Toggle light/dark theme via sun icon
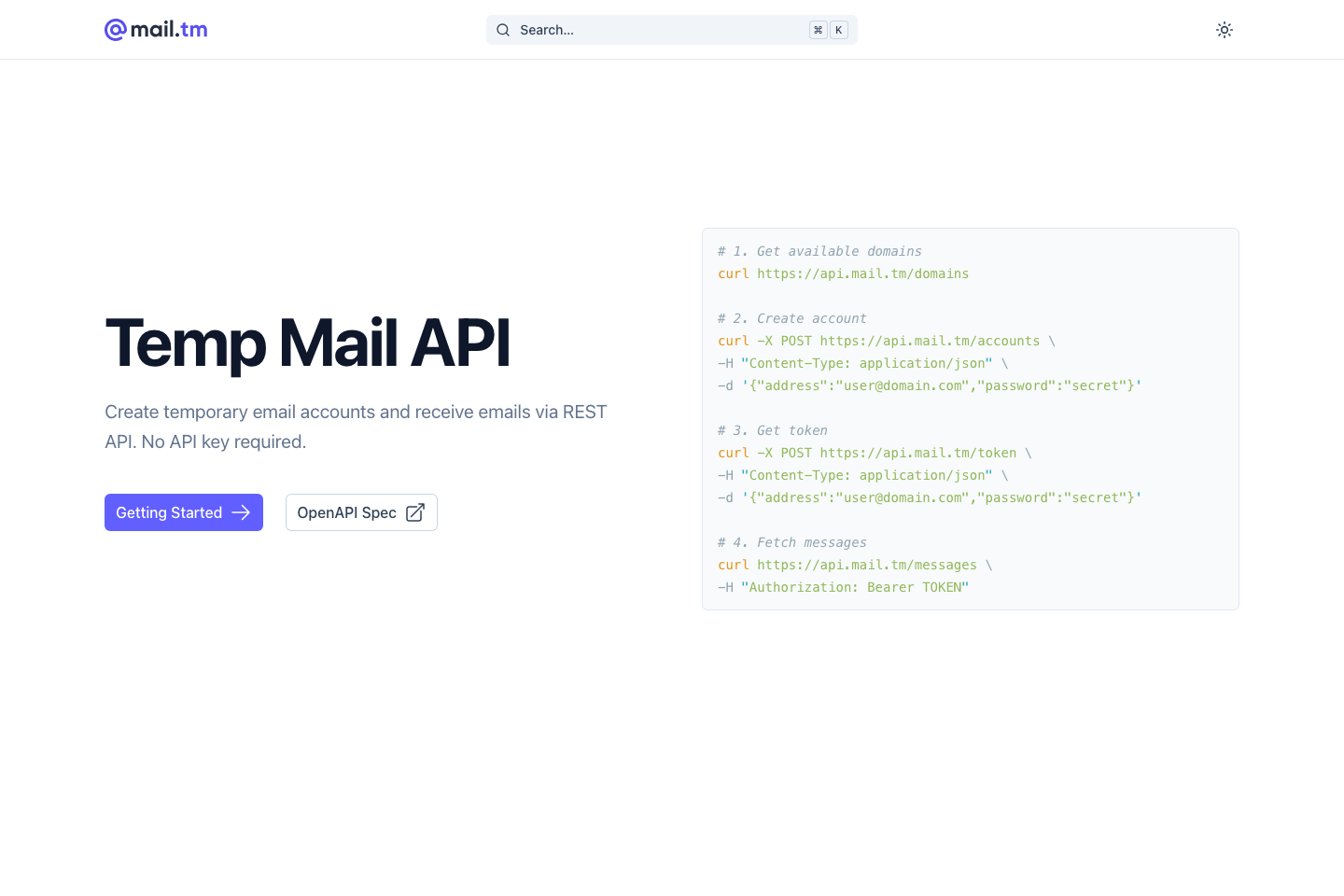1344x896 pixels. (1224, 29)
